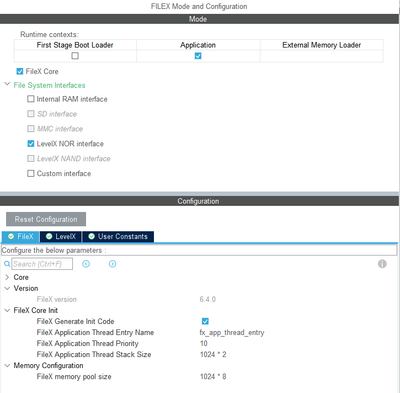Click the File System Interfaces label
Image resolution: width=400 pixels, height=393 pixels.
49,85
